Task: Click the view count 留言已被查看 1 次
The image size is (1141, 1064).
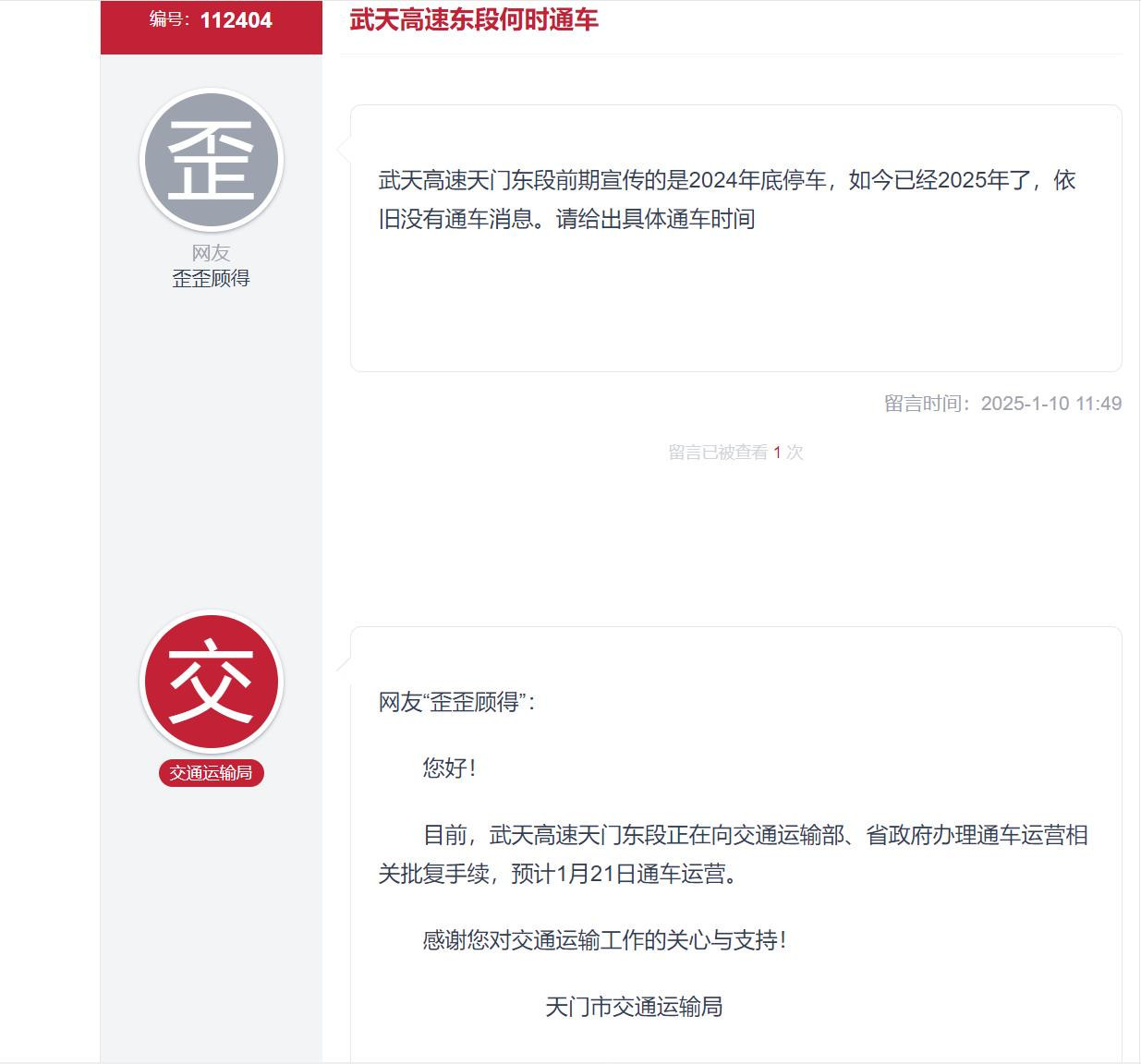Action: 736,453
